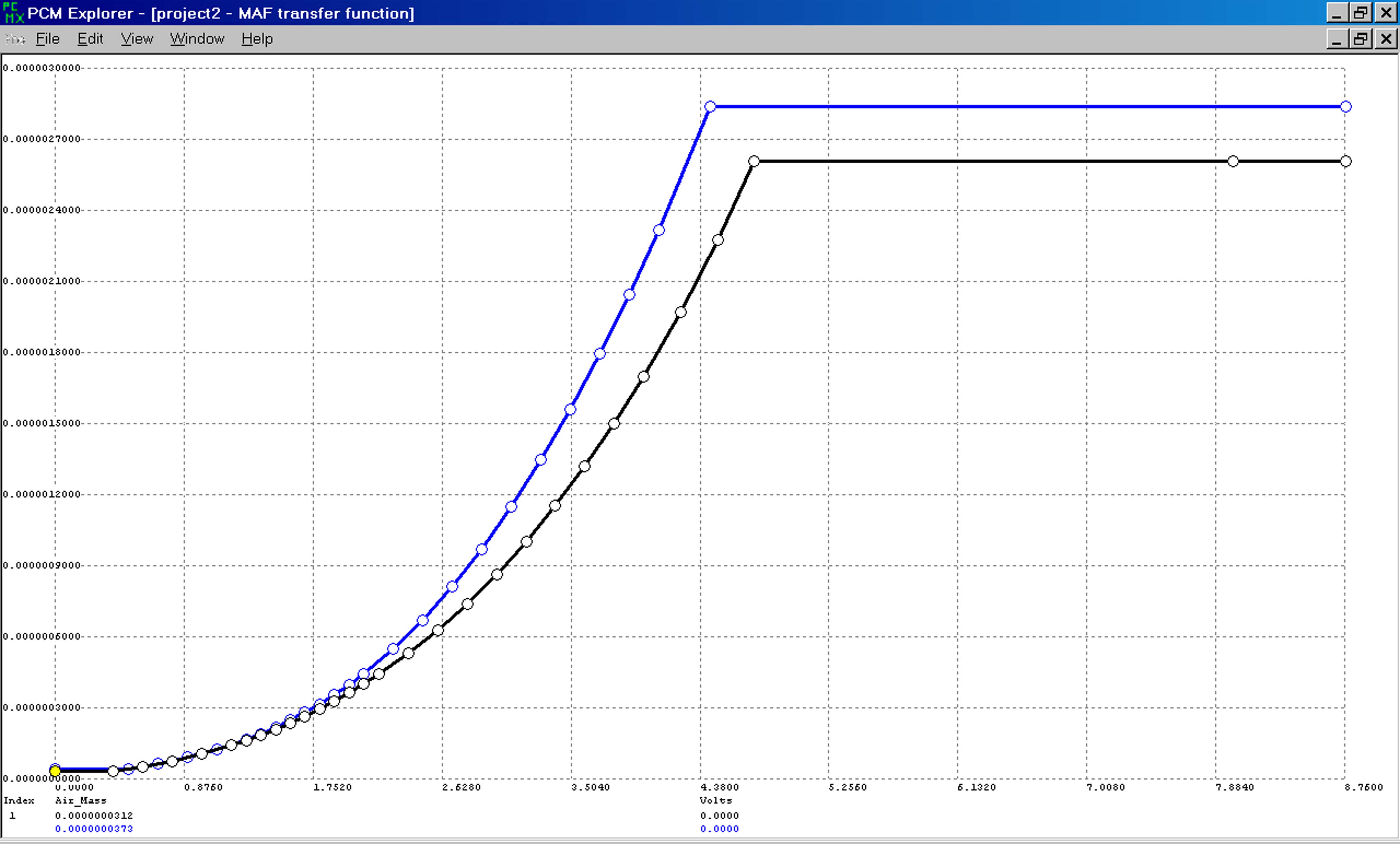Select the yellow highlighted point at graph origin

click(x=55, y=771)
